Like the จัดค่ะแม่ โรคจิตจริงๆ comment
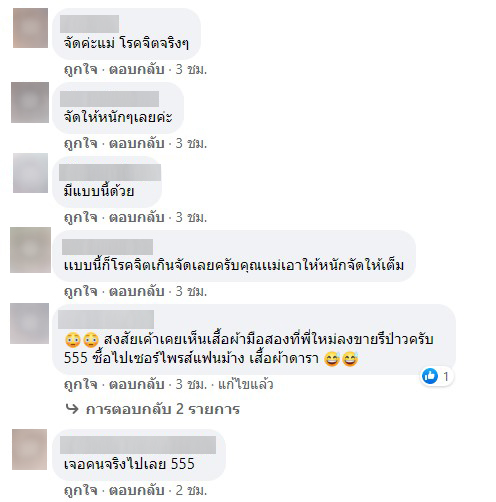The width and height of the screenshot is (496, 502). [x=81, y=69]
